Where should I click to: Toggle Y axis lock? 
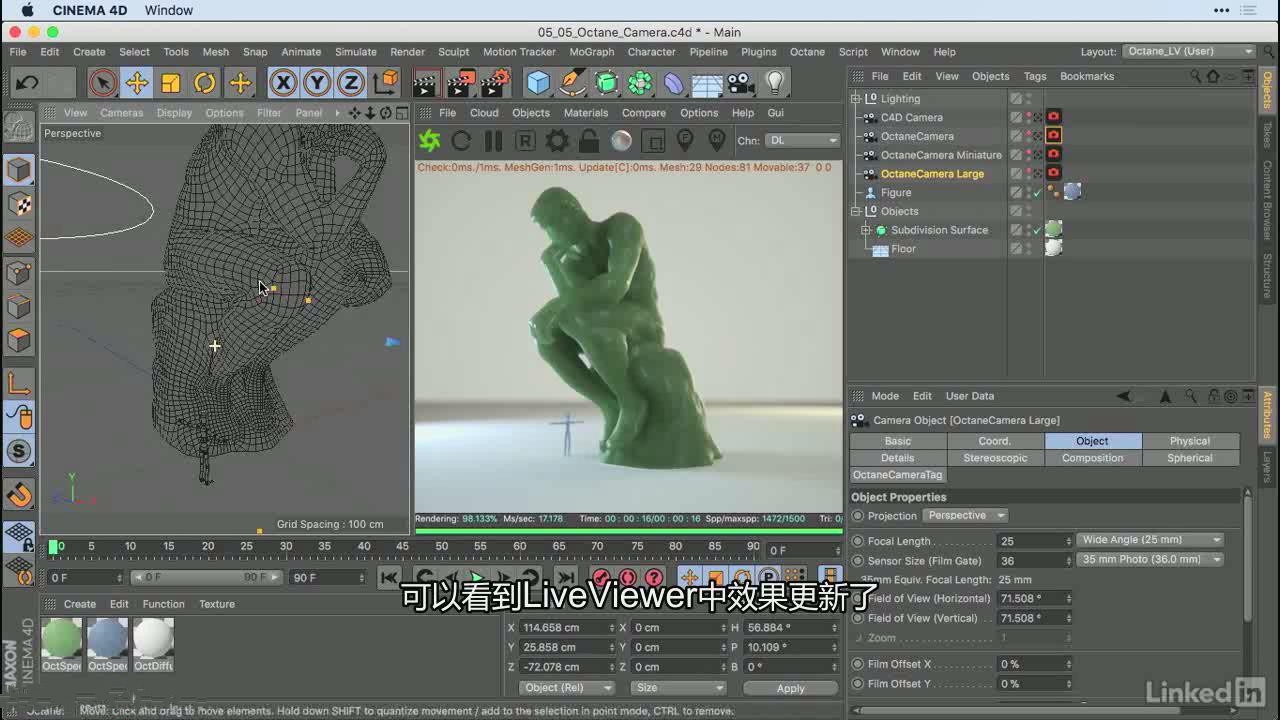click(317, 82)
